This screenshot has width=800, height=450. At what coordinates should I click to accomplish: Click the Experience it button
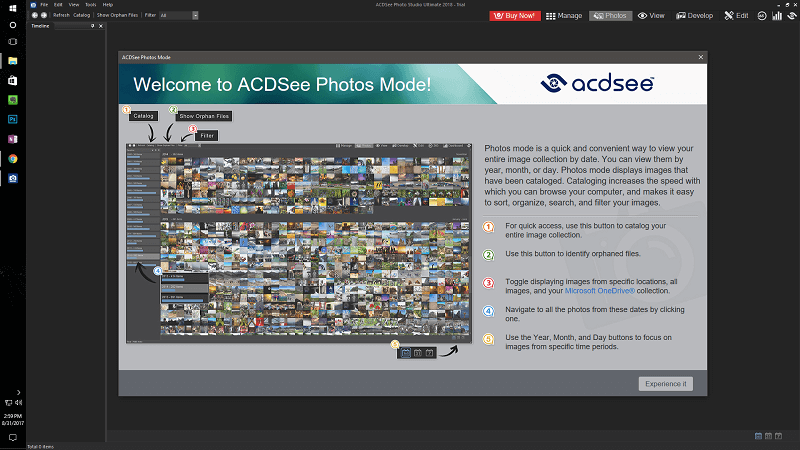tap(665, 384)
